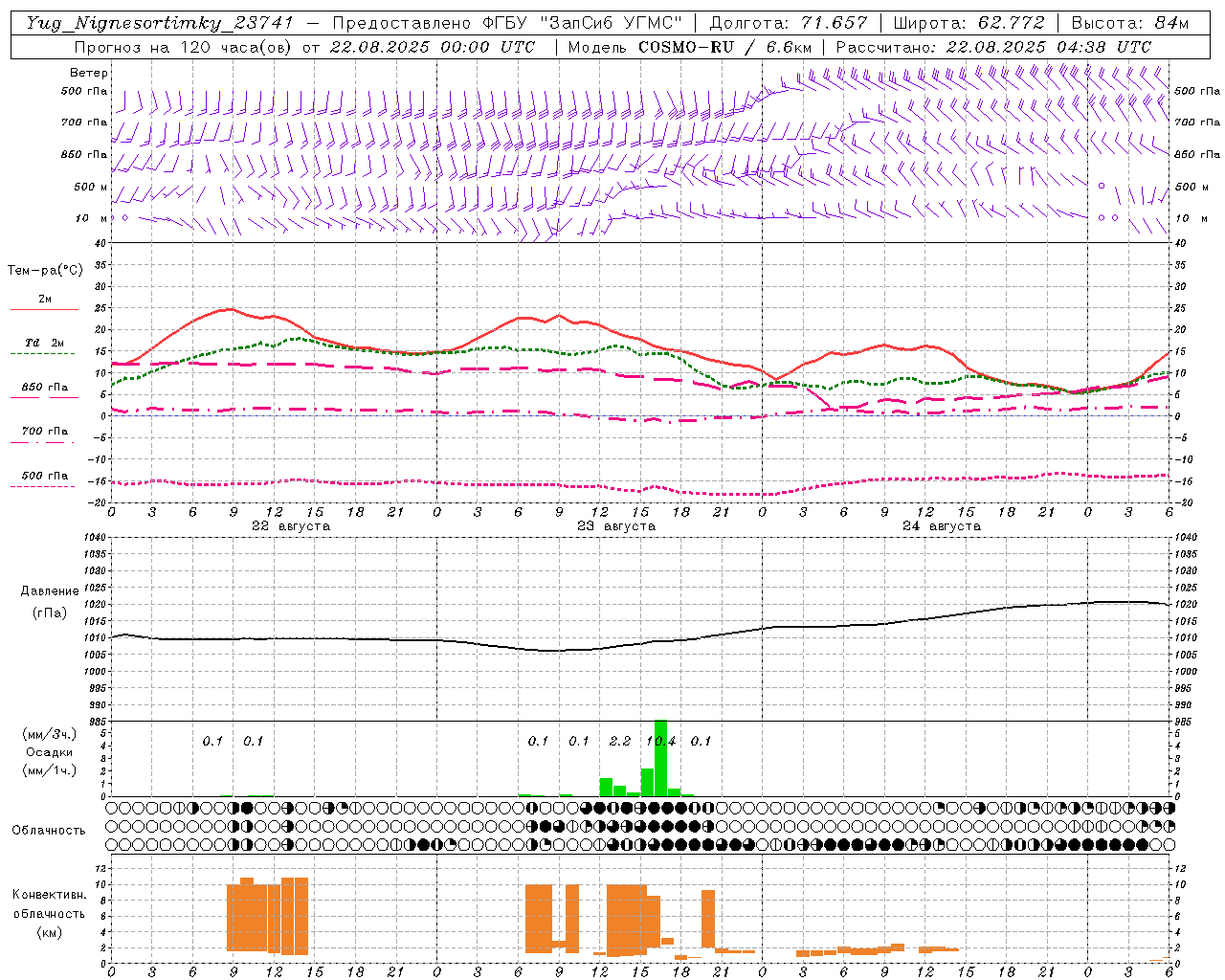The width and height of the screenshot is (1225, 980).
Task: Click the Ветер panel label
Action: [89, 73]
